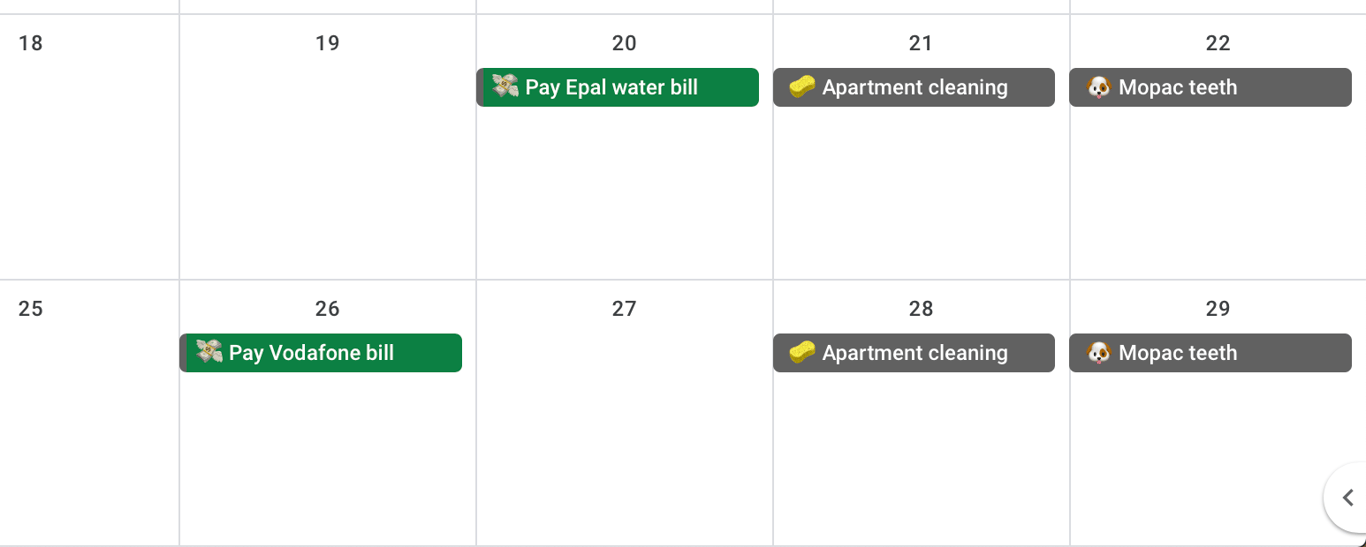
Task: Select date 19 in the calendar
Action: pos(327,43)
